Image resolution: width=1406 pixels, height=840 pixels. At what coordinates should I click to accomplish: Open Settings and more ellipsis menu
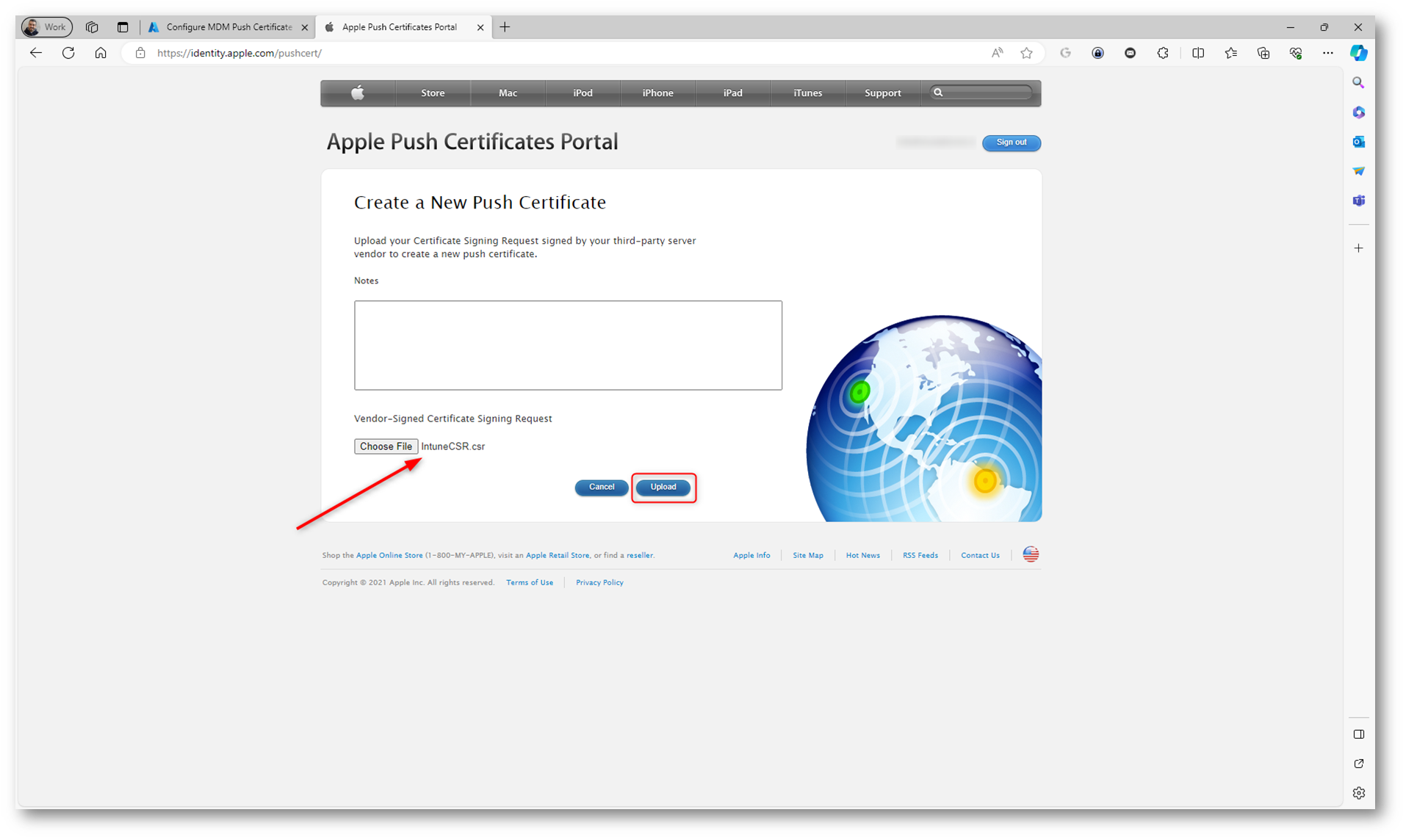click(x=1328, y=53)
